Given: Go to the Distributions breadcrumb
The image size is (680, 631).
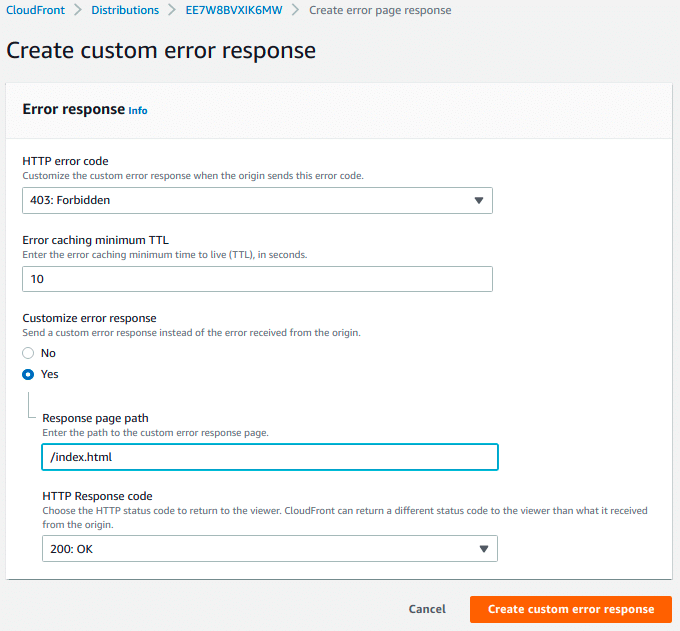Looking at the screenshot, I should coord(125,10).
